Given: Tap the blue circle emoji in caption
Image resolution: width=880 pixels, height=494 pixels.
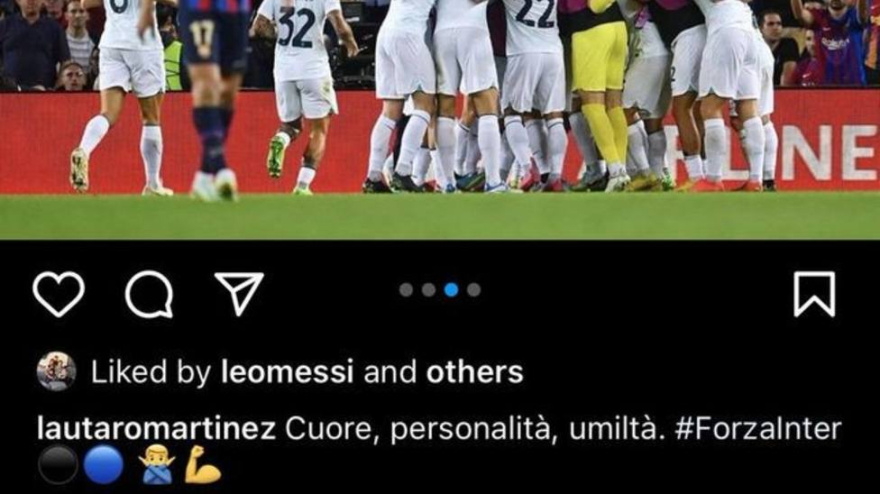Looking at the screenshot, I should tap(103, 465).
